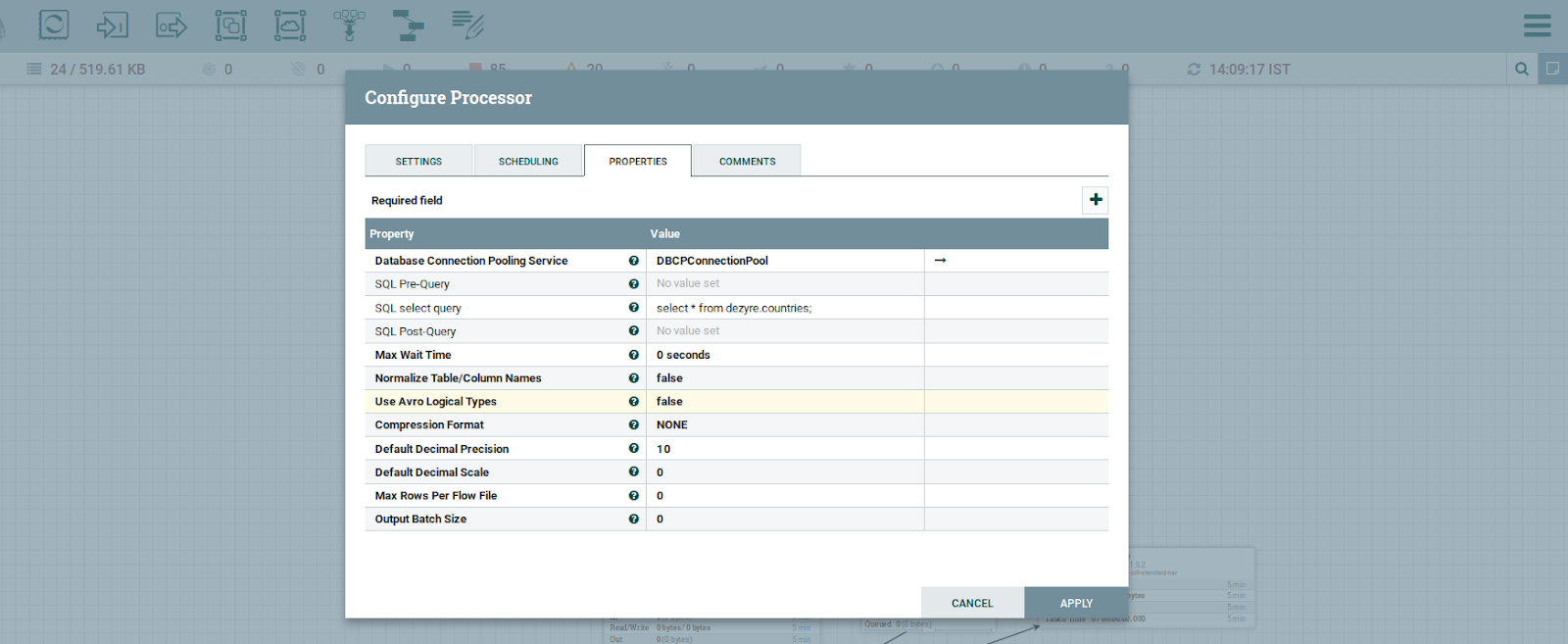This screenshot has height=644, width=1568.
Task: Click the Apply button
Action: [1075, 603]
